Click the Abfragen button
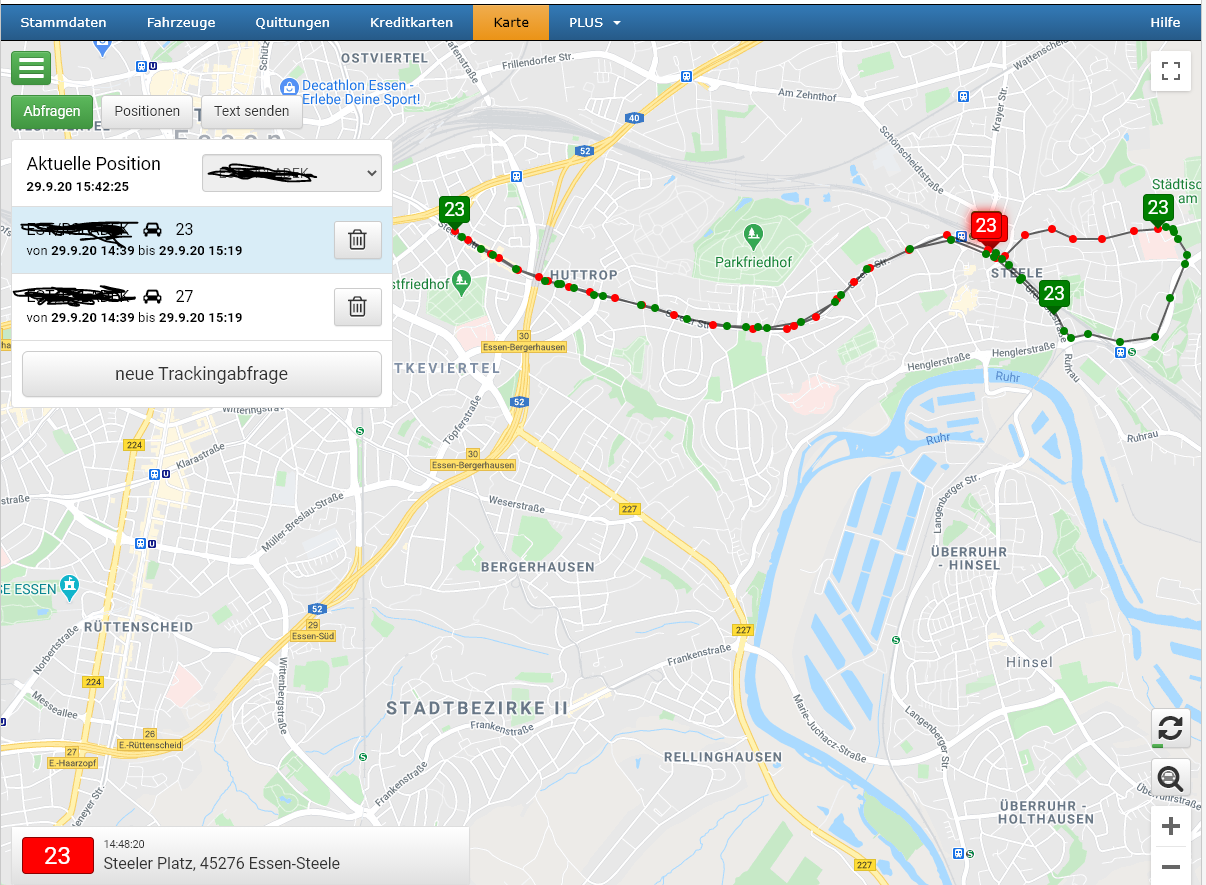Viewport: 1206px width, 885px height. point(52,111)
